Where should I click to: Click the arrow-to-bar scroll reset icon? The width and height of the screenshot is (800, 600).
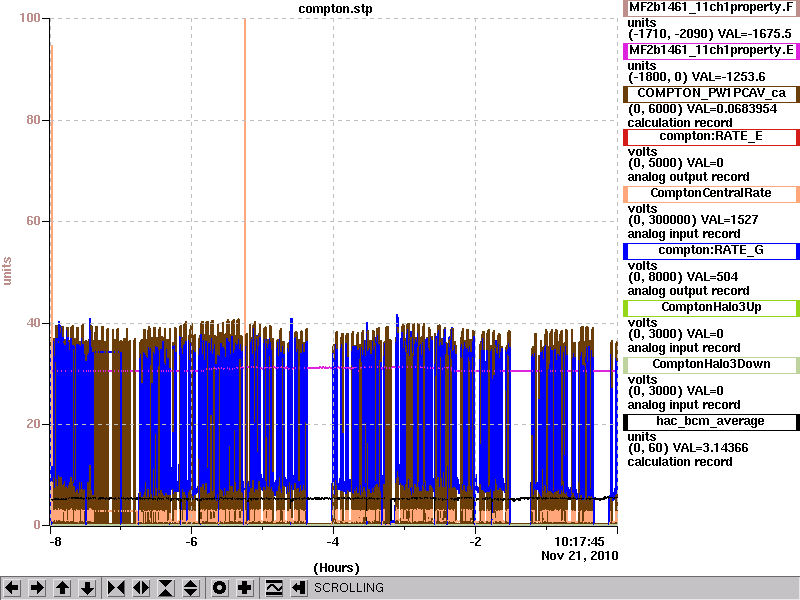pos(298,588)
